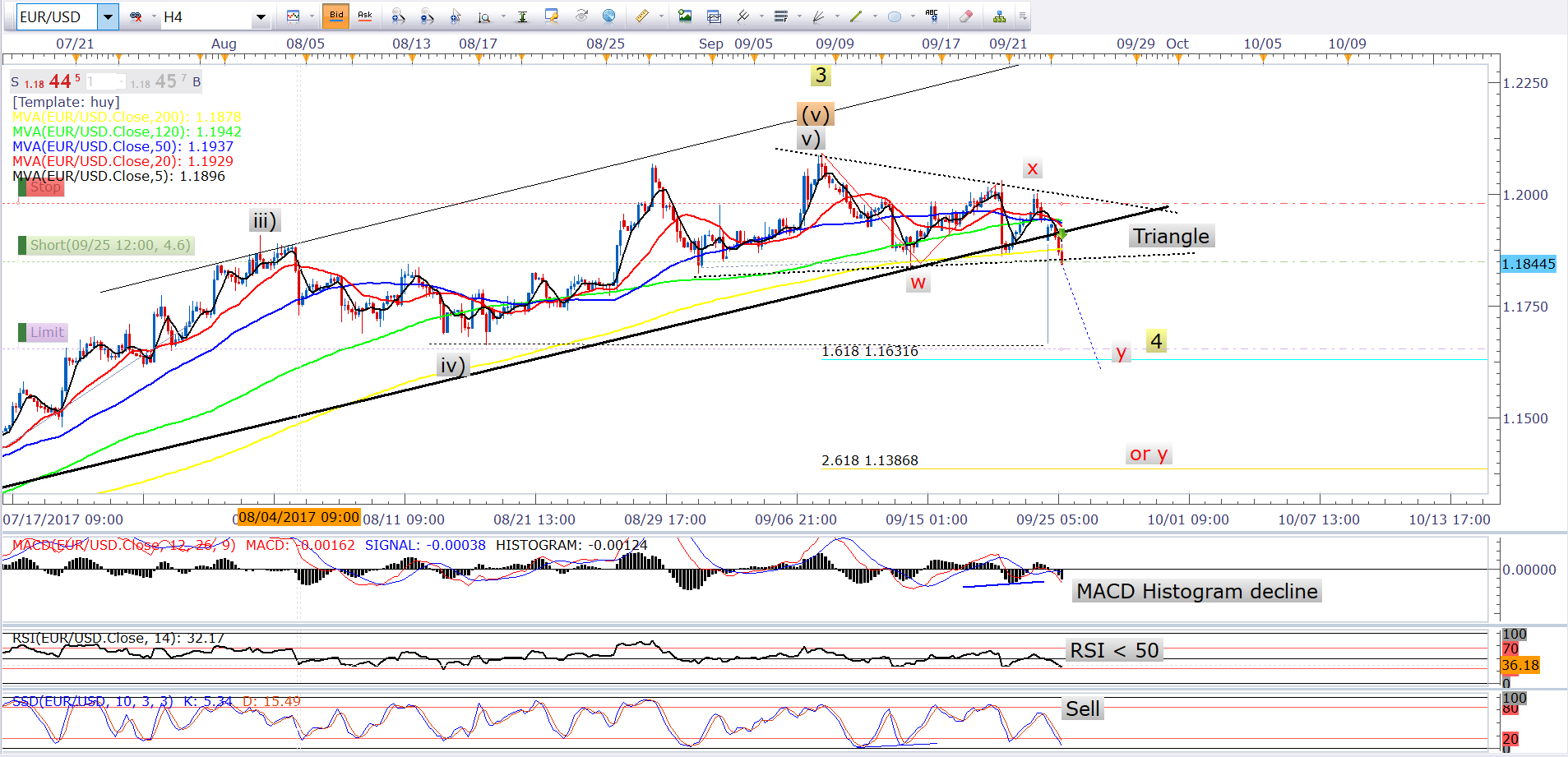
Task: Select the ABC text label tool
Action: 932,16
